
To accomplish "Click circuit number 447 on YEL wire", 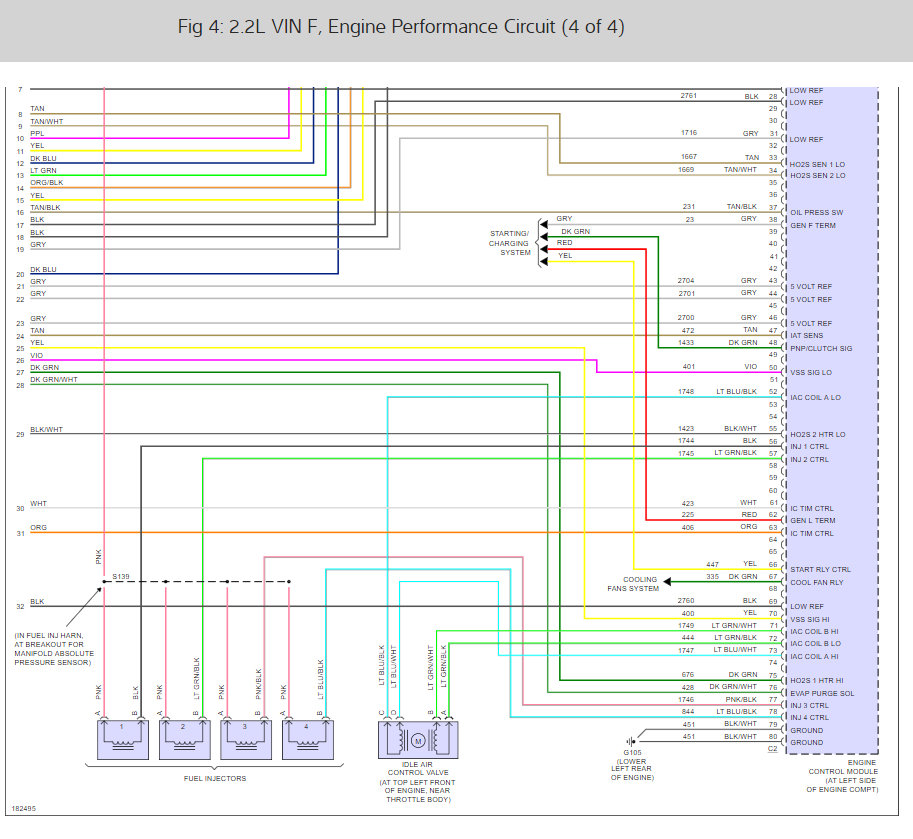I will click(x=712, y=564).
